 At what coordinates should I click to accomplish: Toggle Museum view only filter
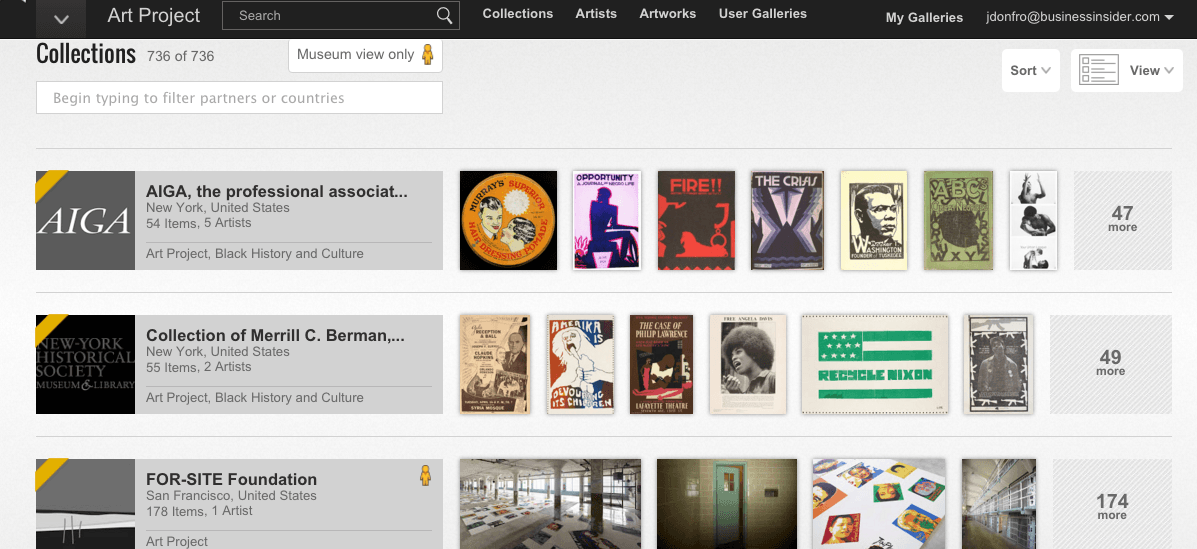365,55
